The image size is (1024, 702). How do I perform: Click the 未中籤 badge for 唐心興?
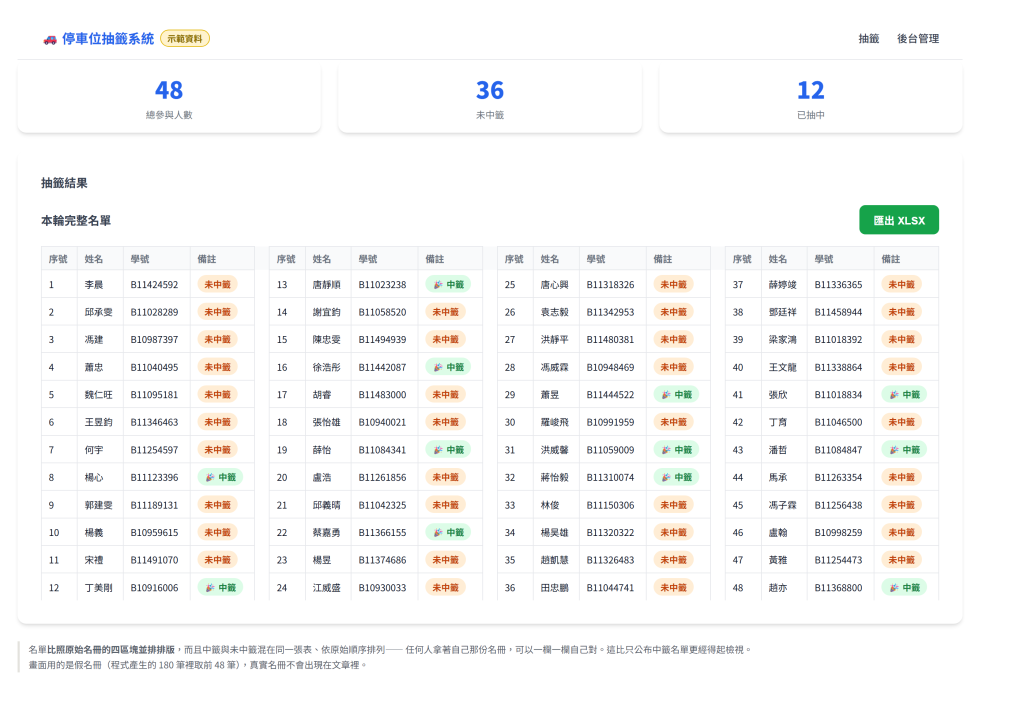click(x=673, y=285)
